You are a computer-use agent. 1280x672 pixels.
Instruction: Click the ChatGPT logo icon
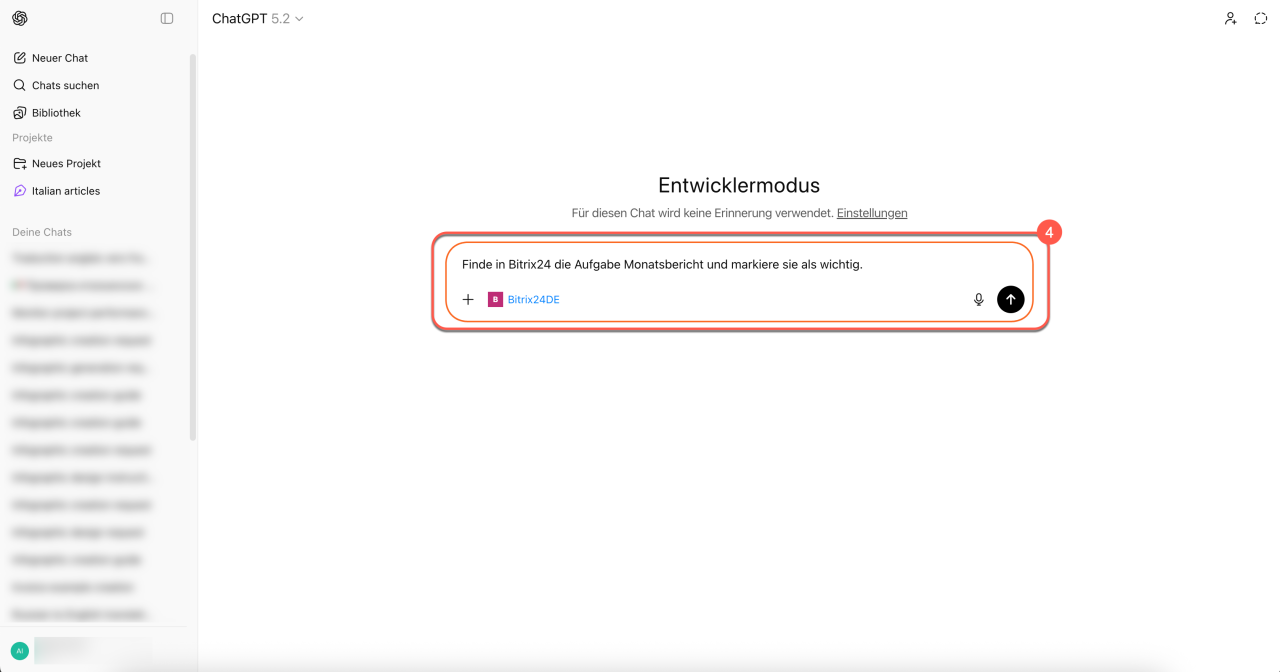pos(20,18)
